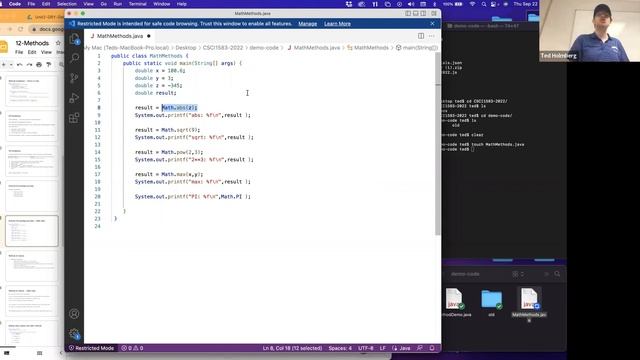Dismiss the Restricted Mode banner
Screen dimensions: 640x360
(432, 24)
